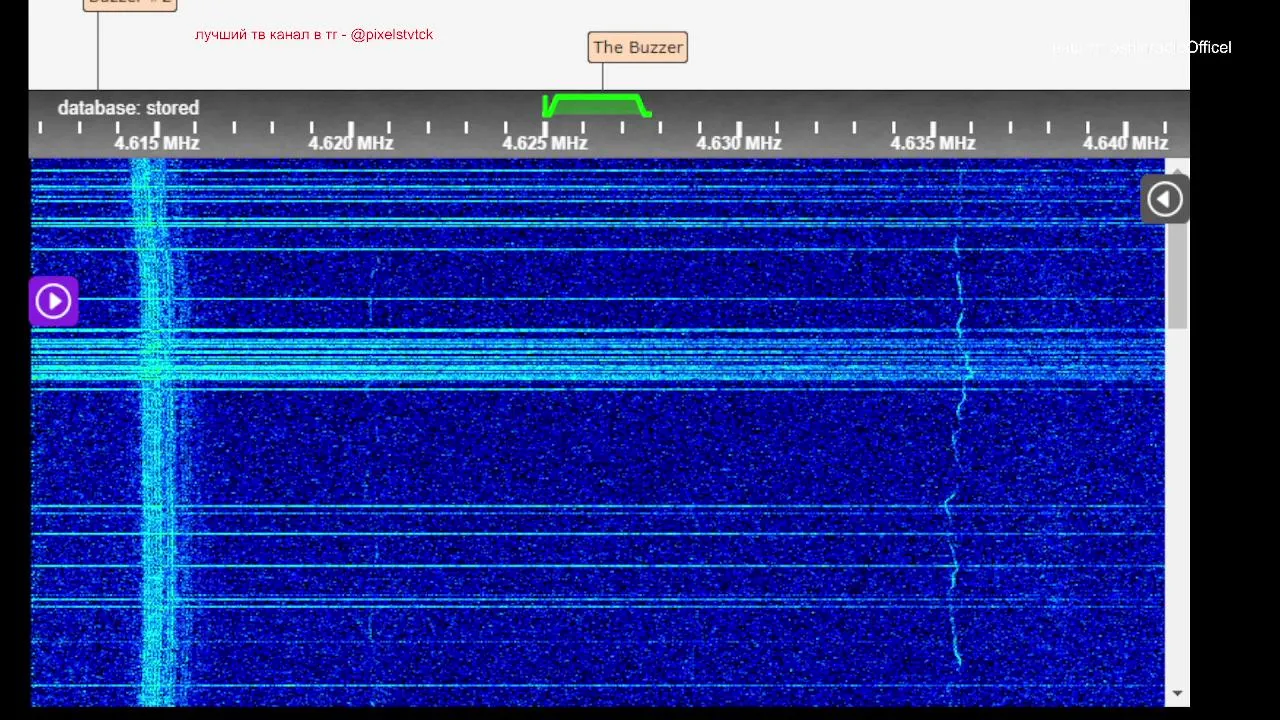Select The Buzzer station label

click(638, 47)
